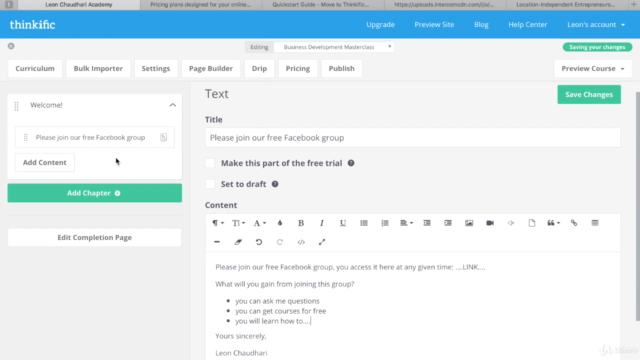640x360 pixels.
Task: Expand editor to fullscreen mode
Action: coord(322,242)
